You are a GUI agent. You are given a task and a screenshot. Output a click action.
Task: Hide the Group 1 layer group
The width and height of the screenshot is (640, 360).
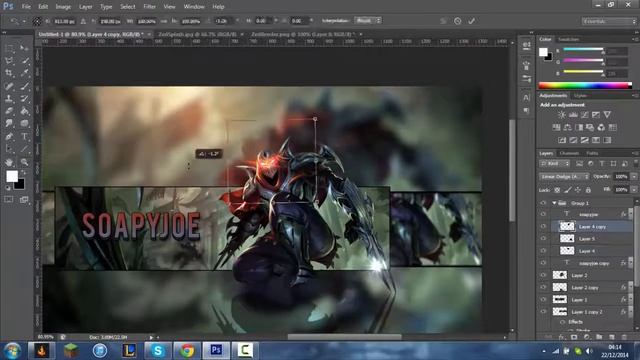(x=543, y=203)
